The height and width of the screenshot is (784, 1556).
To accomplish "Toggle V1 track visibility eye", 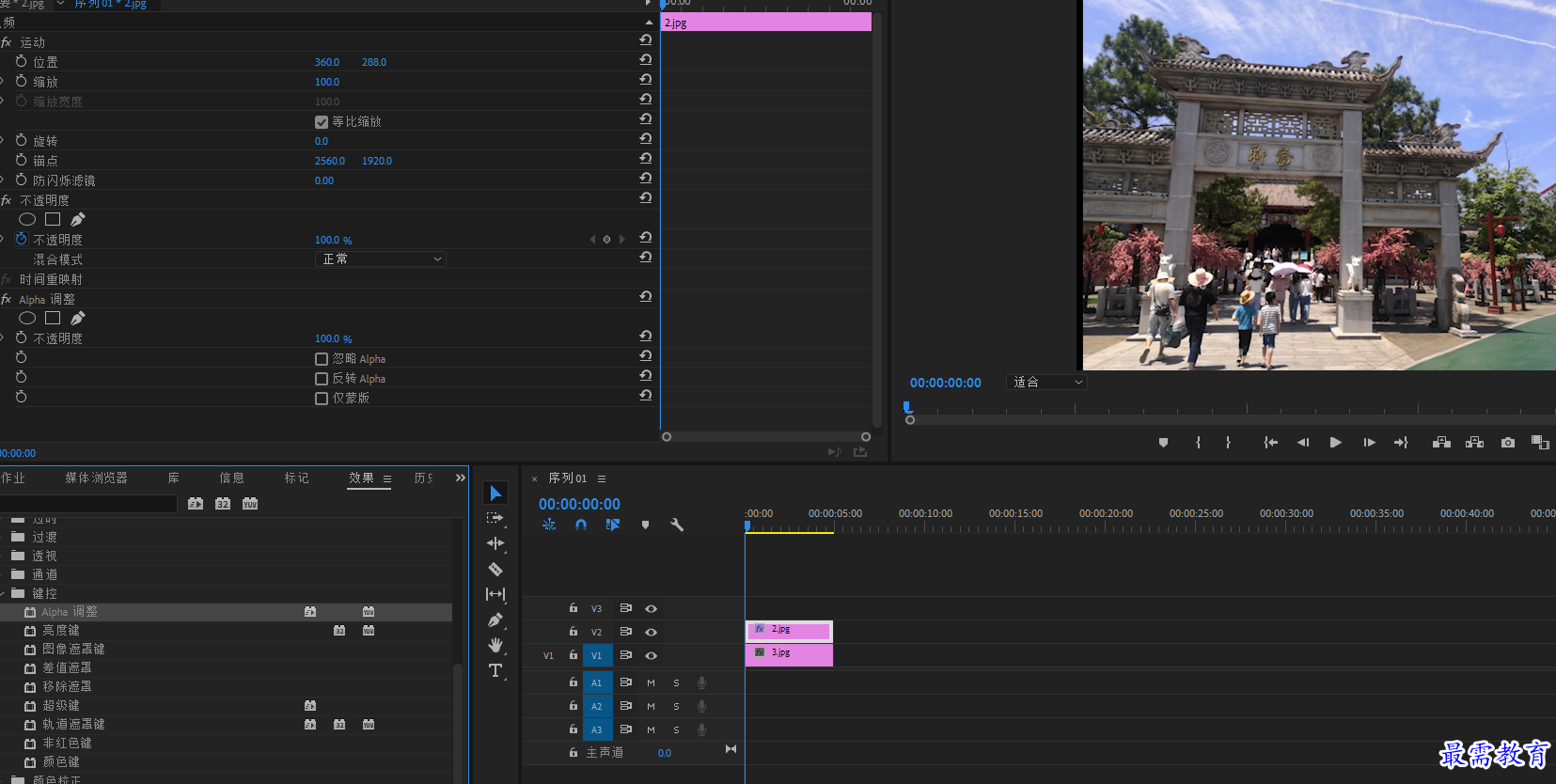I will pos(651,656).
